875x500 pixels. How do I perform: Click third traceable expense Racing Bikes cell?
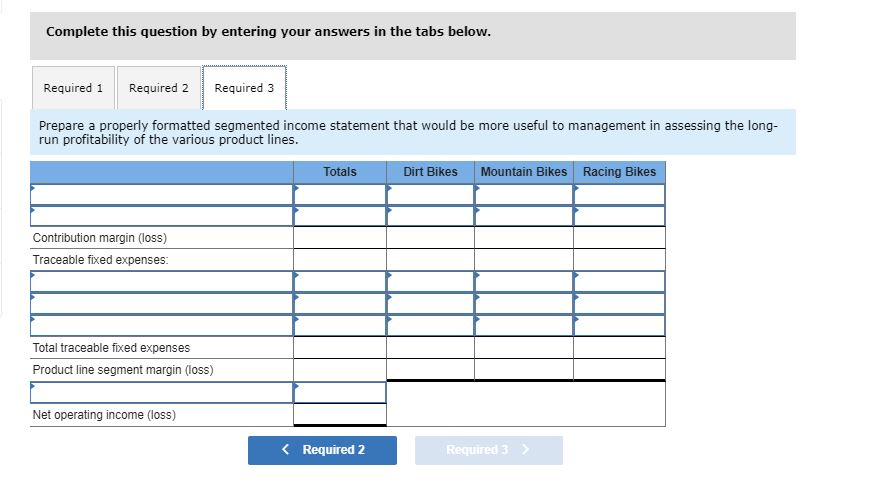(x=619, y=325)
